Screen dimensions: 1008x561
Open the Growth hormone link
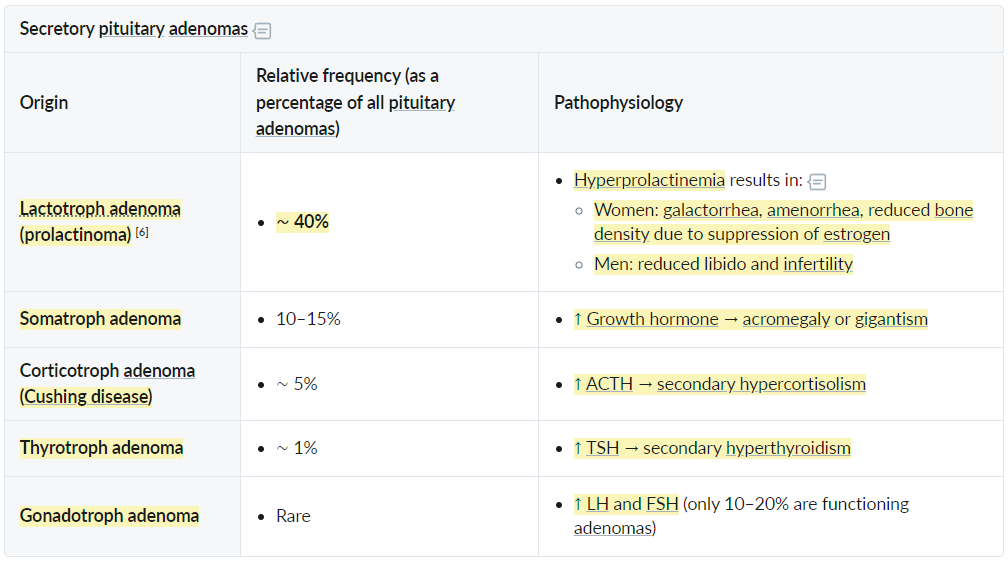point(652,319)
